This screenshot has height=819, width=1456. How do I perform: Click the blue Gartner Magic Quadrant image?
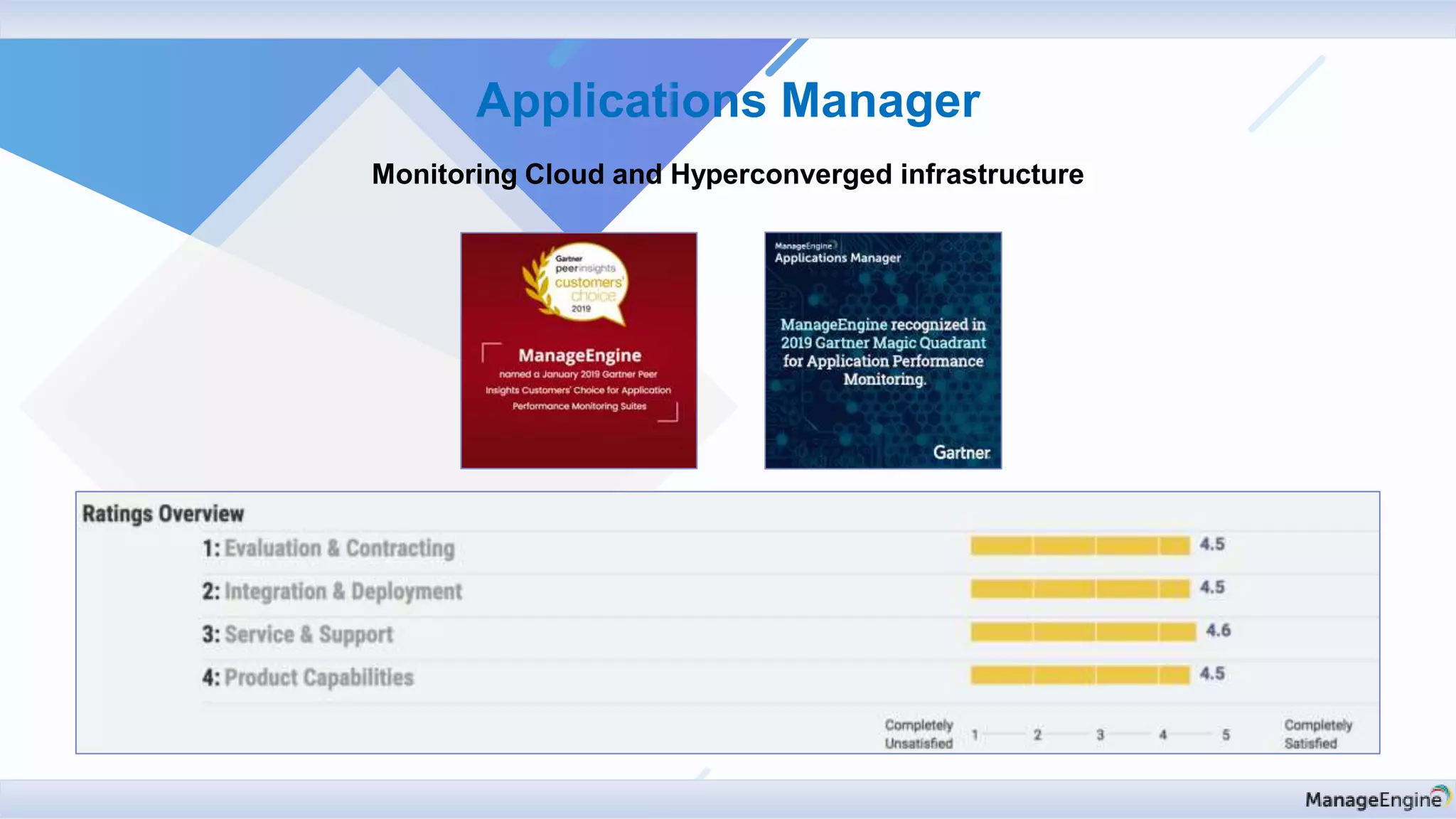[883, 351]
